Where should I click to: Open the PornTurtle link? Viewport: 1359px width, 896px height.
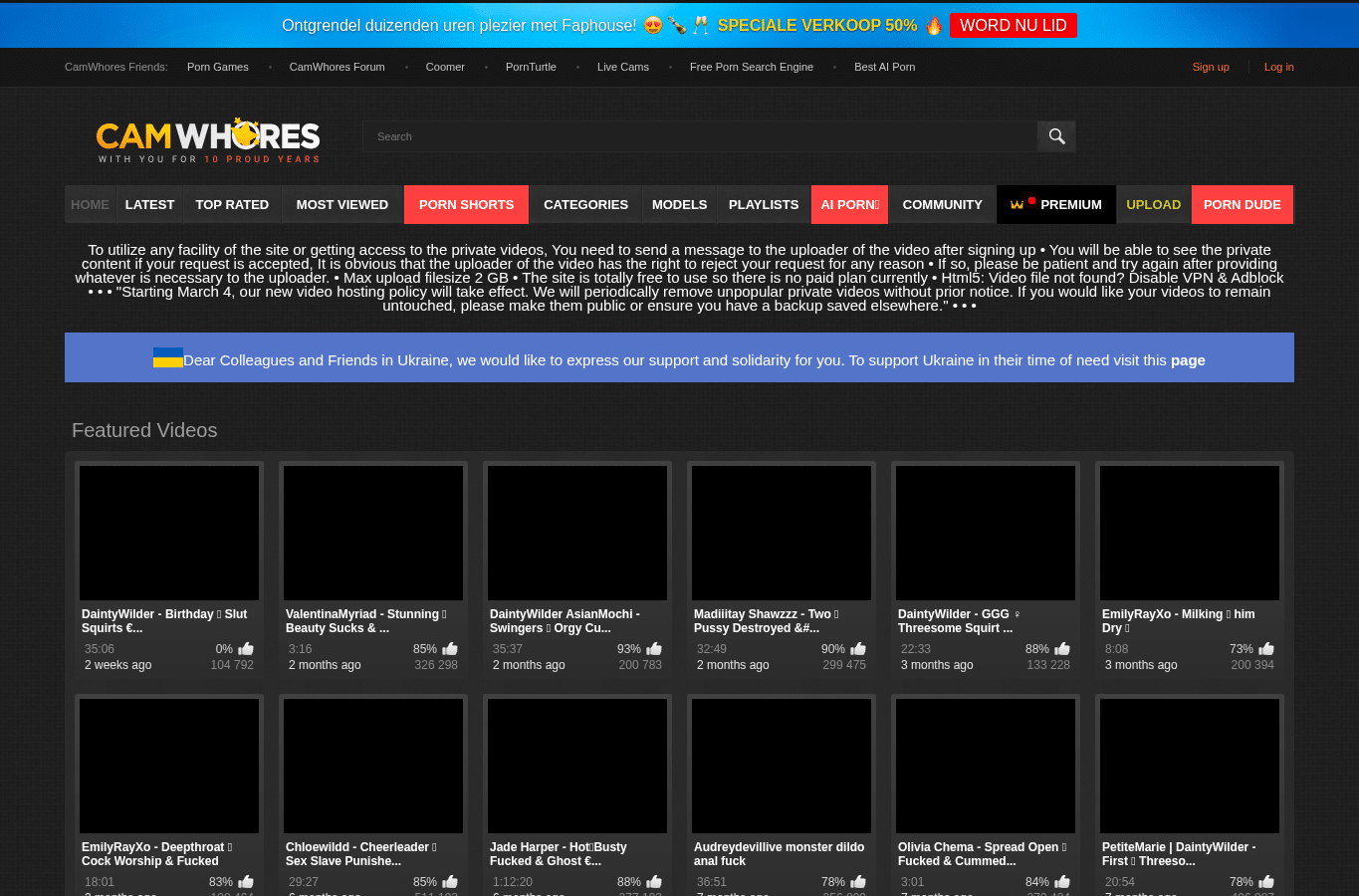[531, 67]
